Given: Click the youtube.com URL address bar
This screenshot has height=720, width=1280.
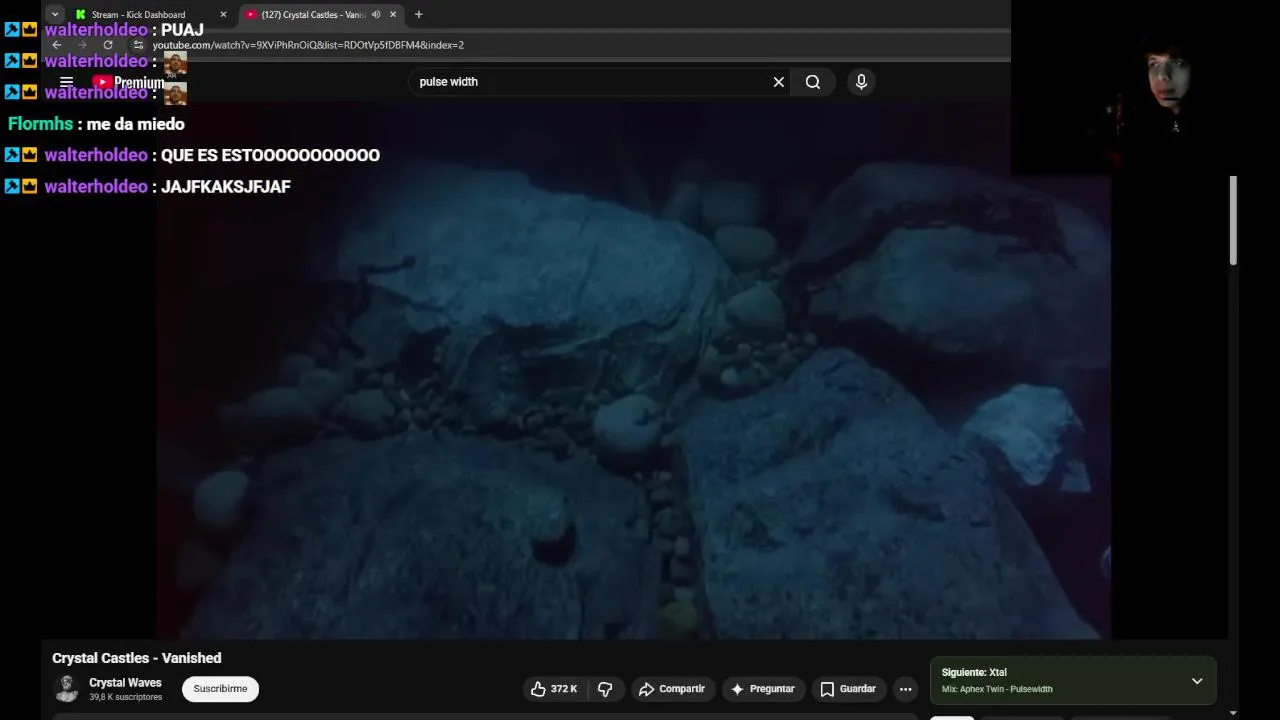Looking at the screenshot, I should pyautogui.click(x=308, y=45).
